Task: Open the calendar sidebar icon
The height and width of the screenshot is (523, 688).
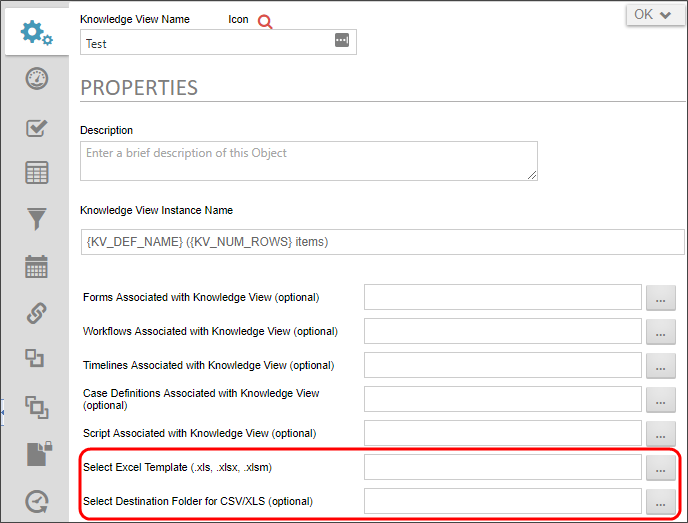Action: [37, 266]
